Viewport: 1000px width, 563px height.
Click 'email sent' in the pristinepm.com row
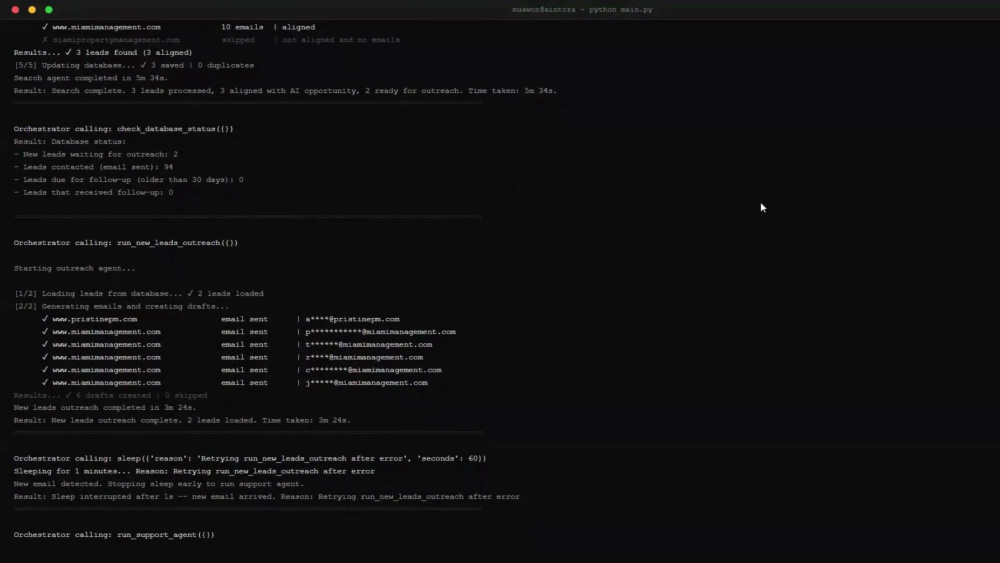click(x=244, y=319)
